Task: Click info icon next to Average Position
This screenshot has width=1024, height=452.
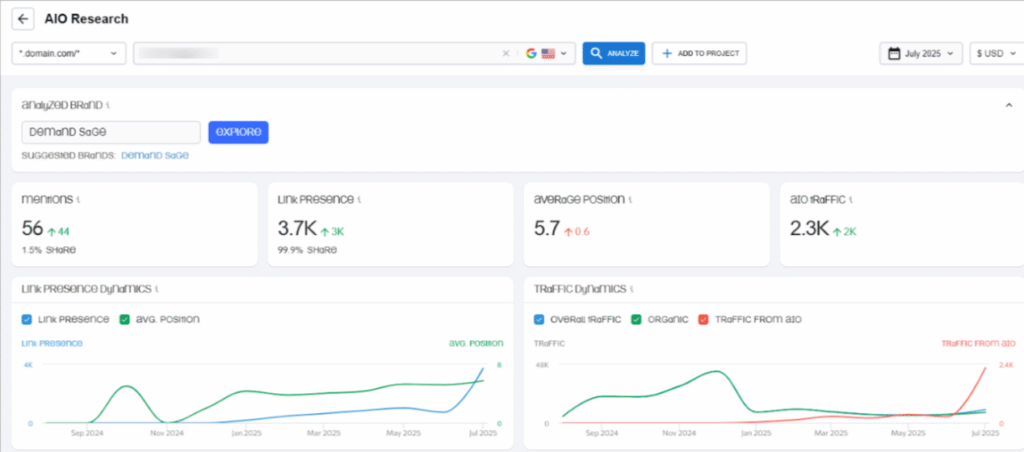Action: pos(630,199)
